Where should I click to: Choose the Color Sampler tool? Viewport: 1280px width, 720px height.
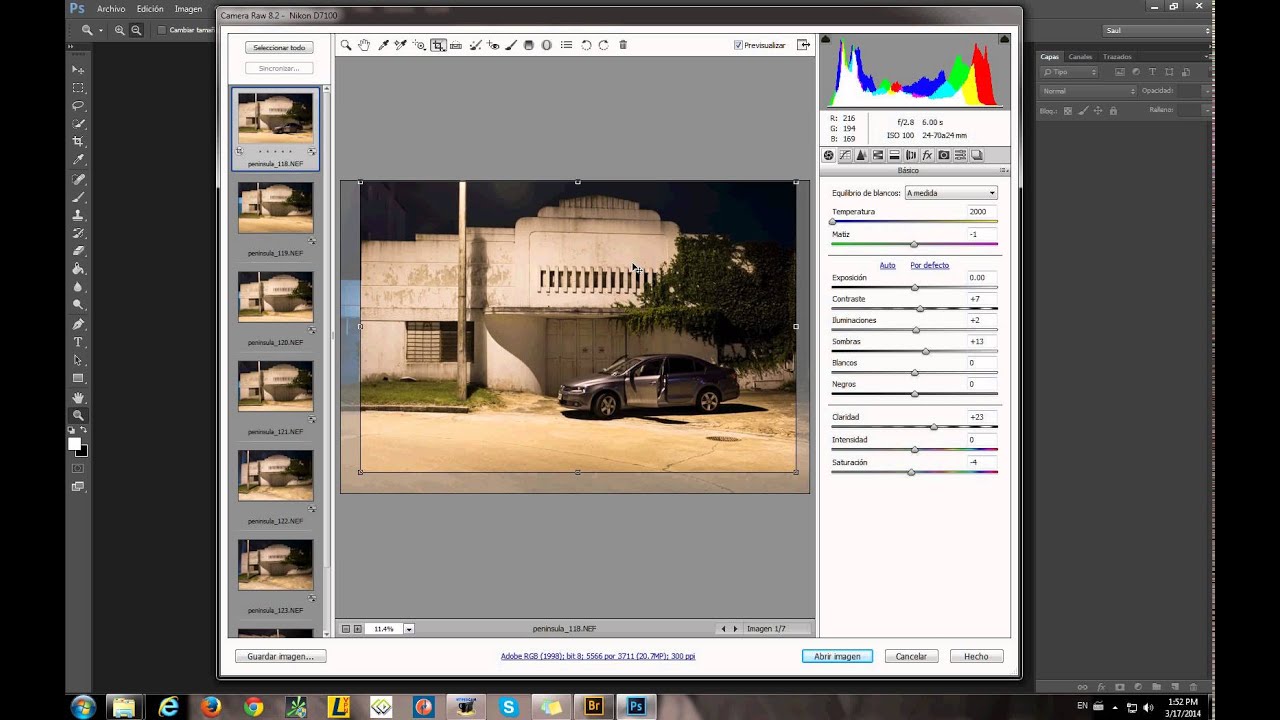tap(401, 45)
